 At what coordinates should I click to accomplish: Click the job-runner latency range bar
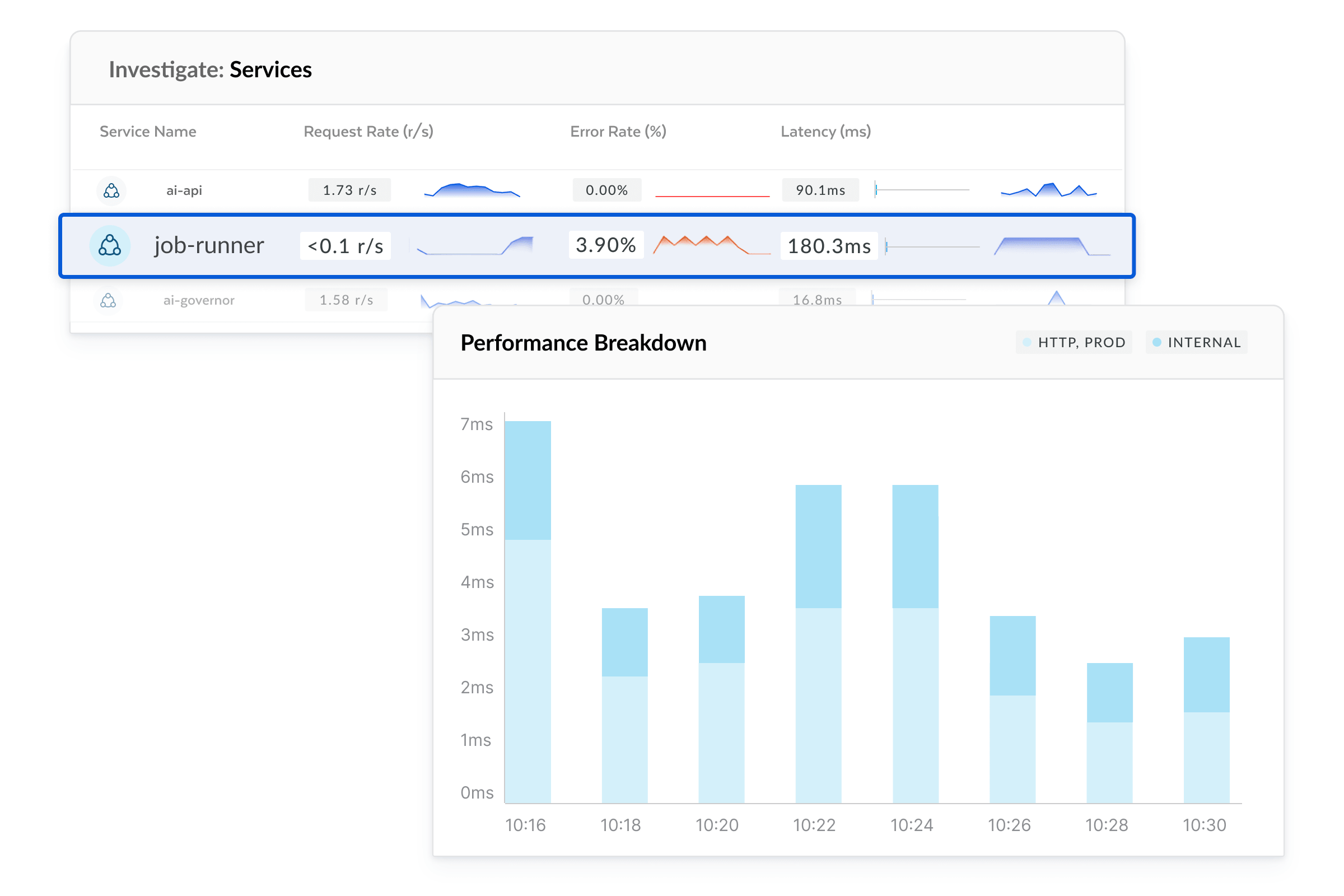click(x=932, y=247)
